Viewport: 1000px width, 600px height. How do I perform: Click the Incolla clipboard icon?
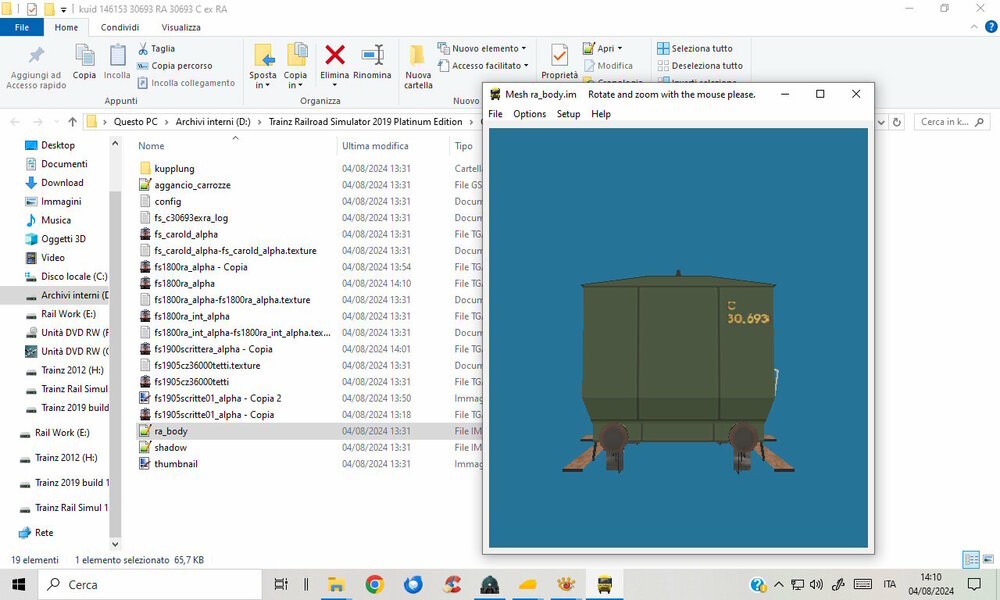click(x=117, y=55)
